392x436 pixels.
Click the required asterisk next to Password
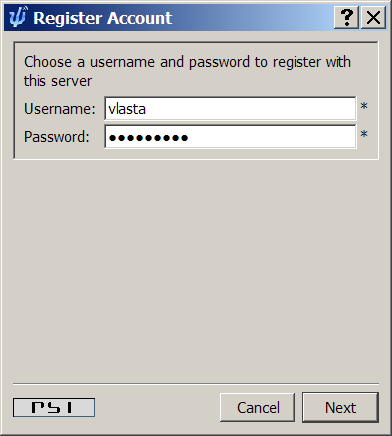364,135
